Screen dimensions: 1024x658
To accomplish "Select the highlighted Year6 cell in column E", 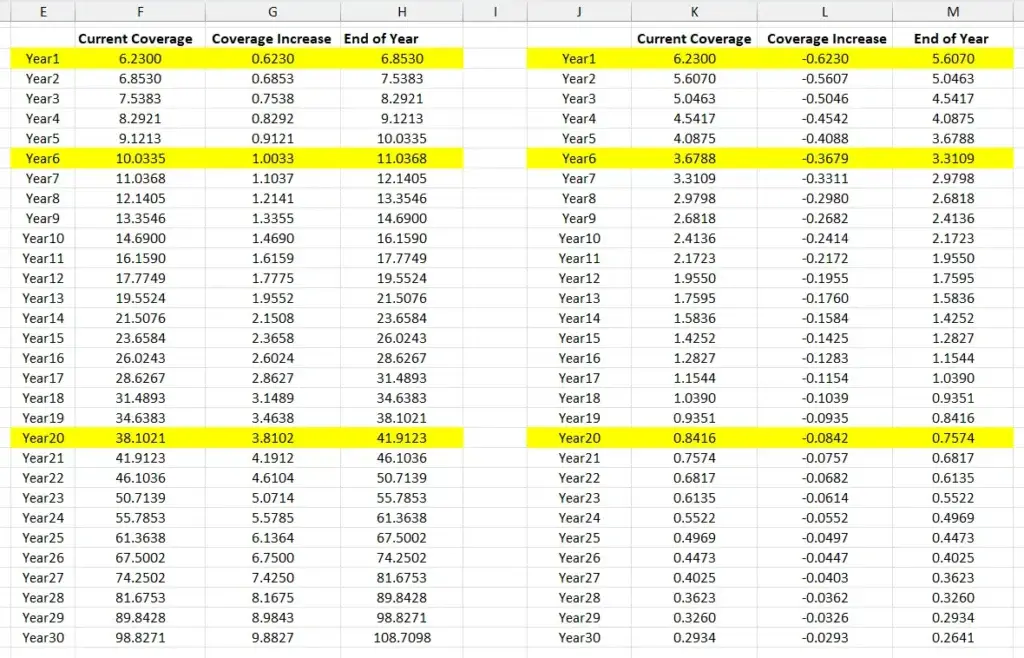I will tap(42, 159).
